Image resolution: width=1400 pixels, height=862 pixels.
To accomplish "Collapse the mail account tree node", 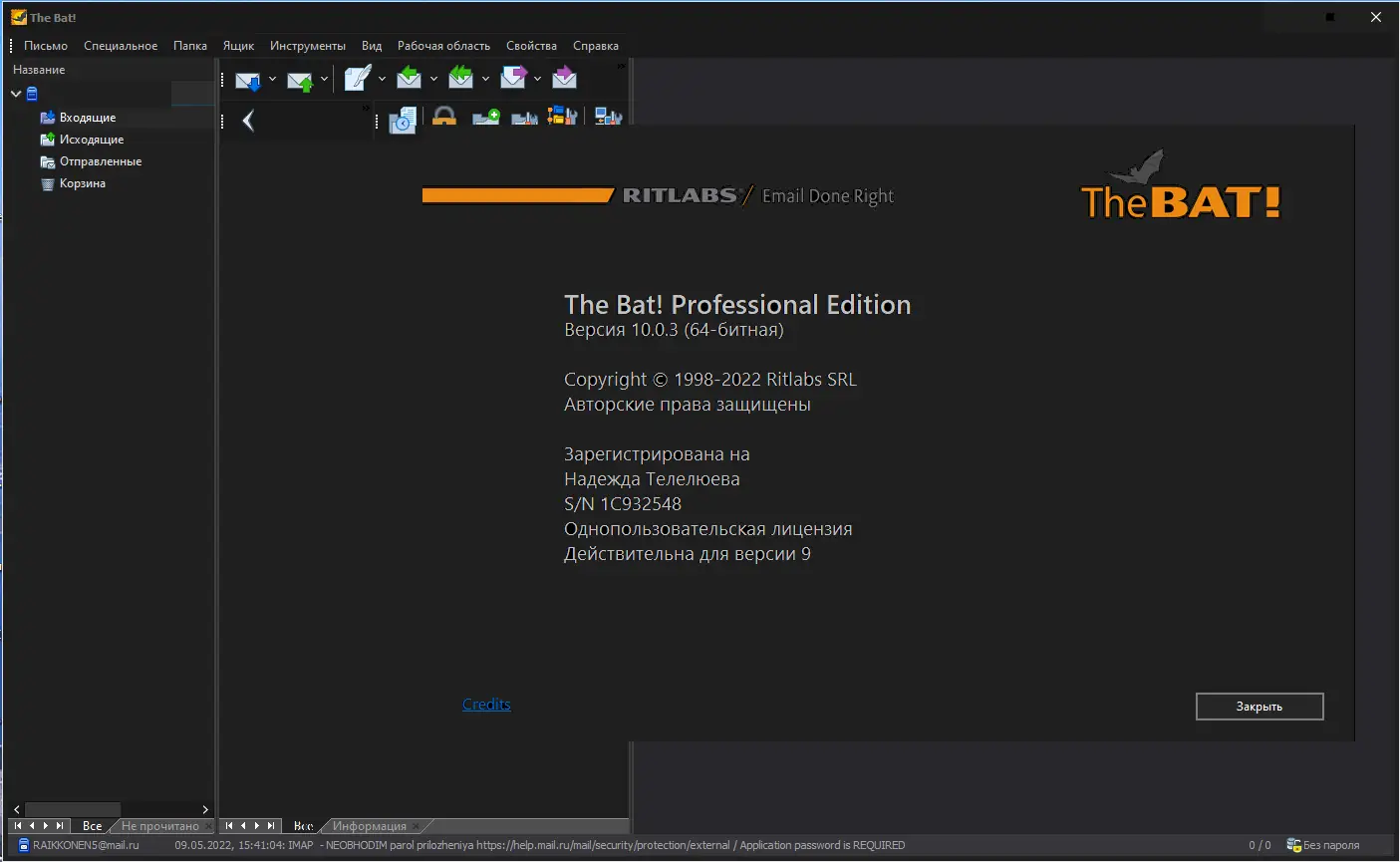I will click(x=16, y=94).
